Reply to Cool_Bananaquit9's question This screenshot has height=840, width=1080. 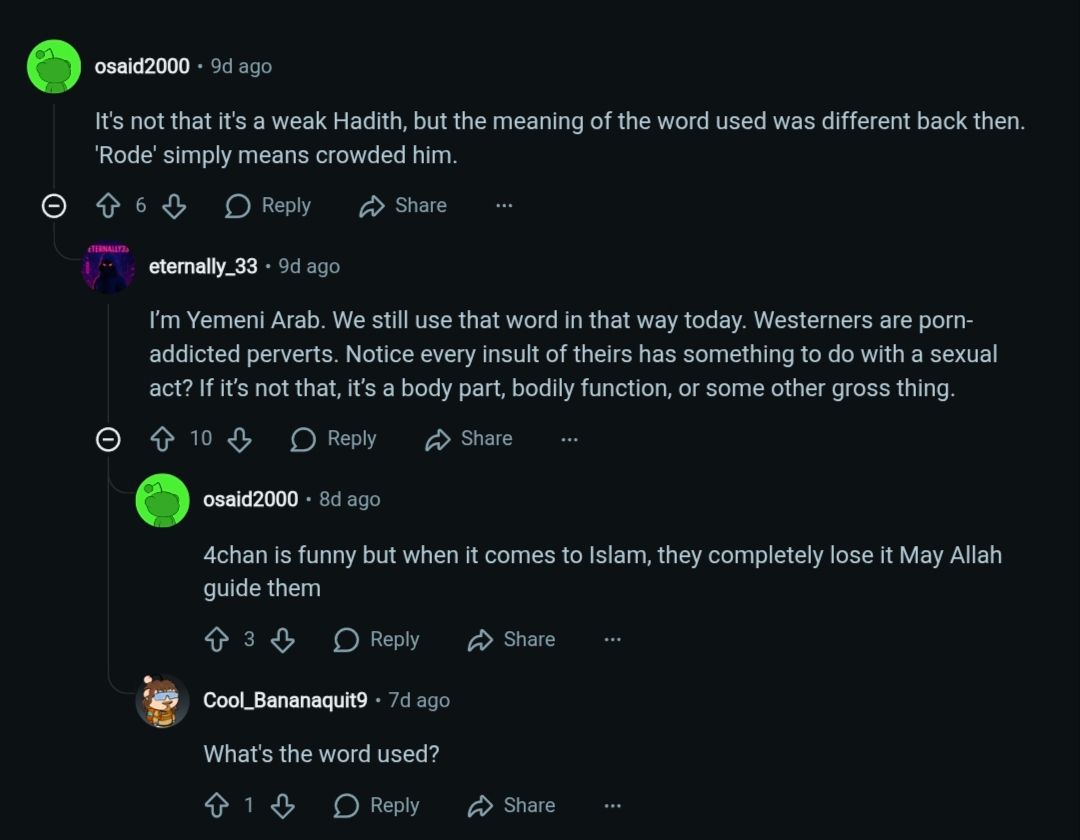[376, 806]
